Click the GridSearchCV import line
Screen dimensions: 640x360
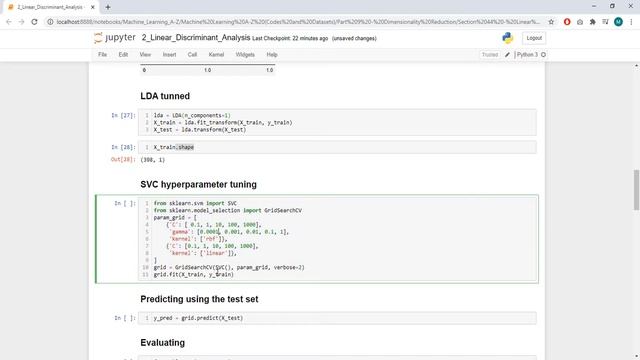(x=228, y=211)
